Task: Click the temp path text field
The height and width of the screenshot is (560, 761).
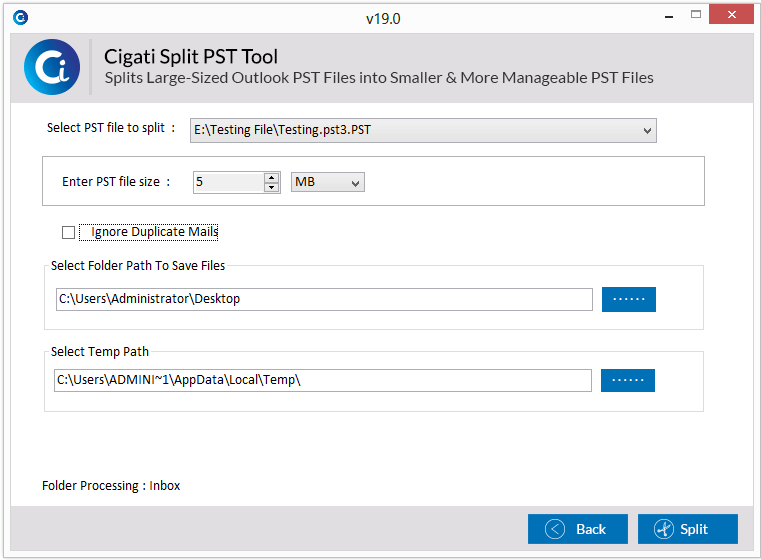Action: point(323,380)
